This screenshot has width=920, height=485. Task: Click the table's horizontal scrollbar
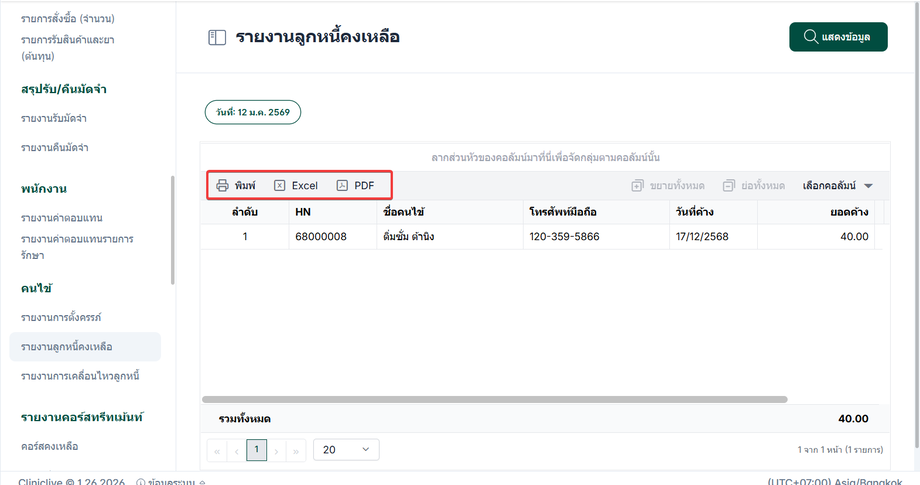[x=495, y=399]
